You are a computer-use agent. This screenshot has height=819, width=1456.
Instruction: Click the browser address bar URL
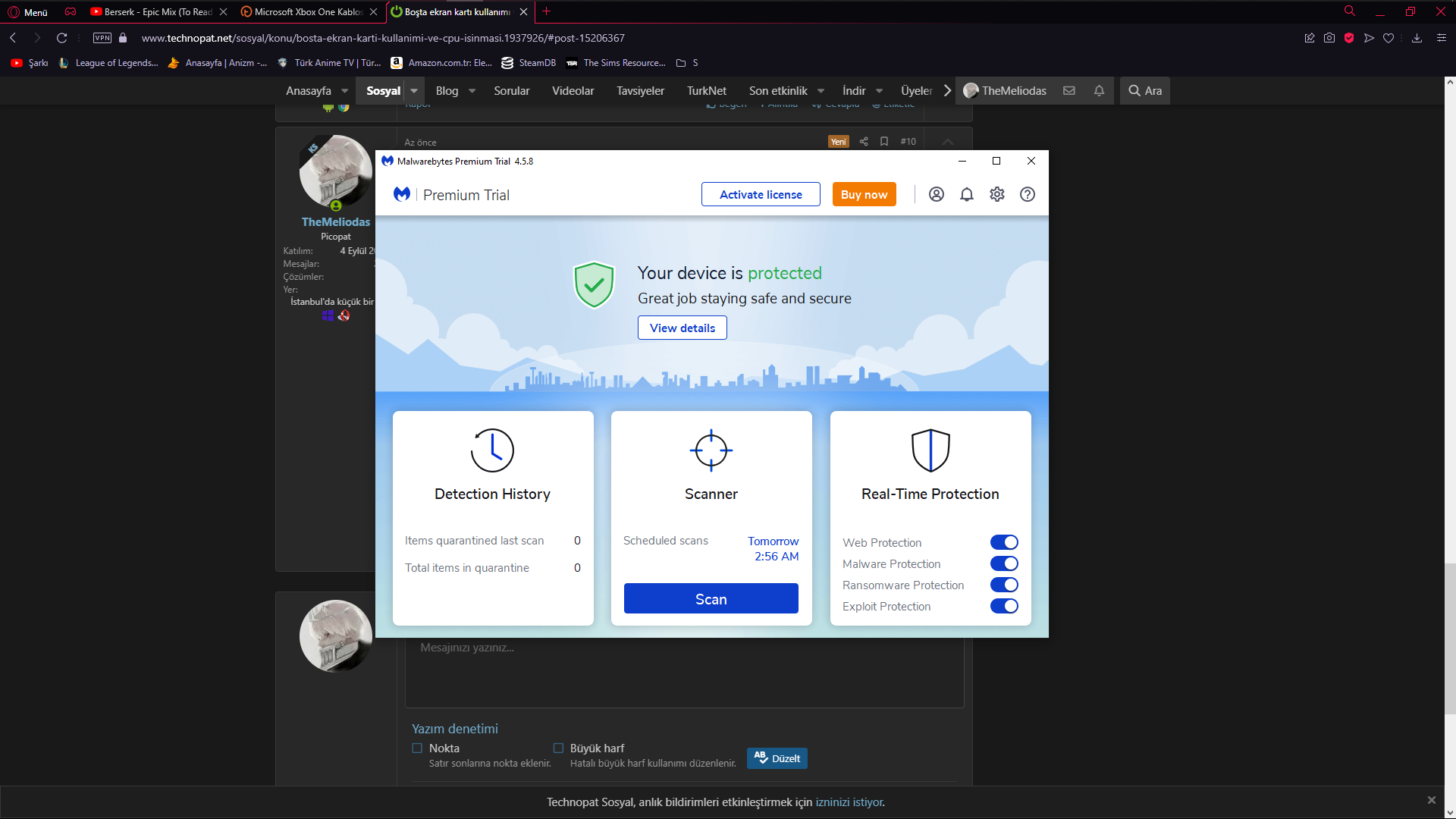pyautogui.click(x=383, y=38)
